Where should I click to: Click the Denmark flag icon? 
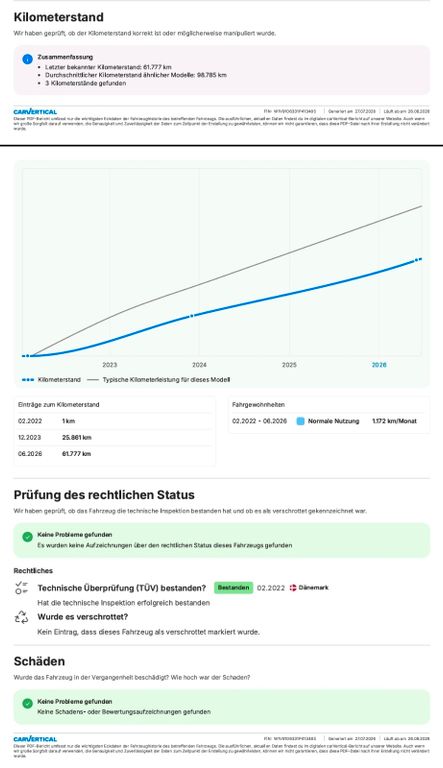tap(293, 588)
